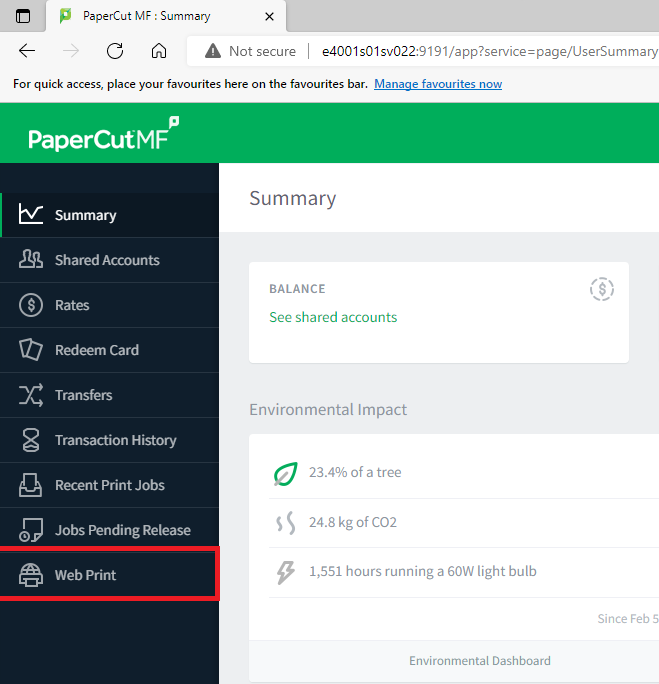Click the PaperCut MF logo
Image resolution: width=659 pixels, height=684 pixels.
pos(103,134)
